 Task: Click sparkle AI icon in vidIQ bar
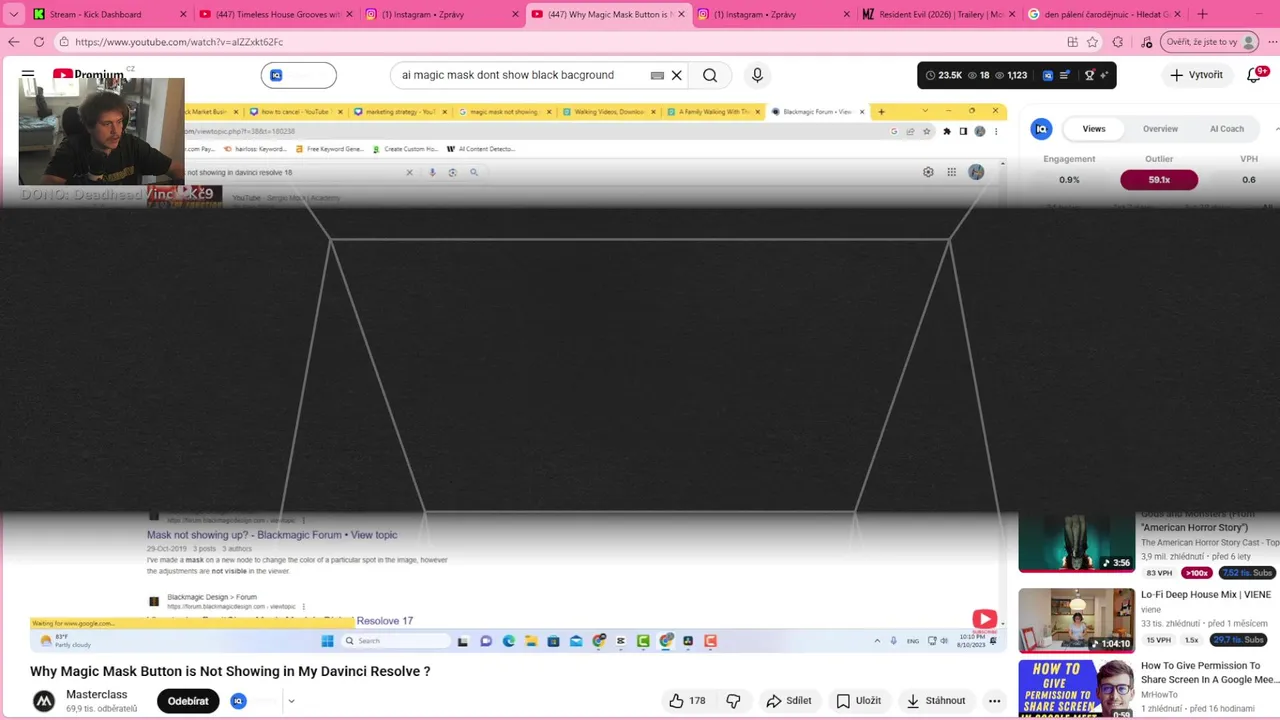1104,75
